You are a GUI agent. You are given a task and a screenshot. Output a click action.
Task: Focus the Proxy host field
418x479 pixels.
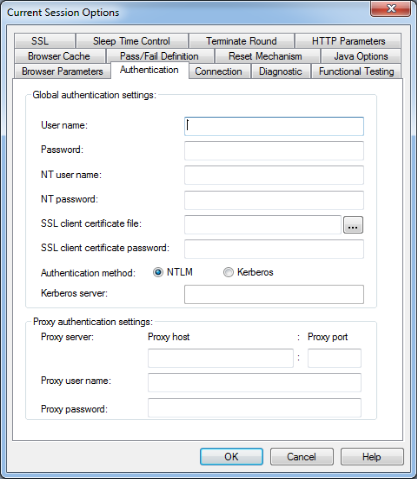221,358
